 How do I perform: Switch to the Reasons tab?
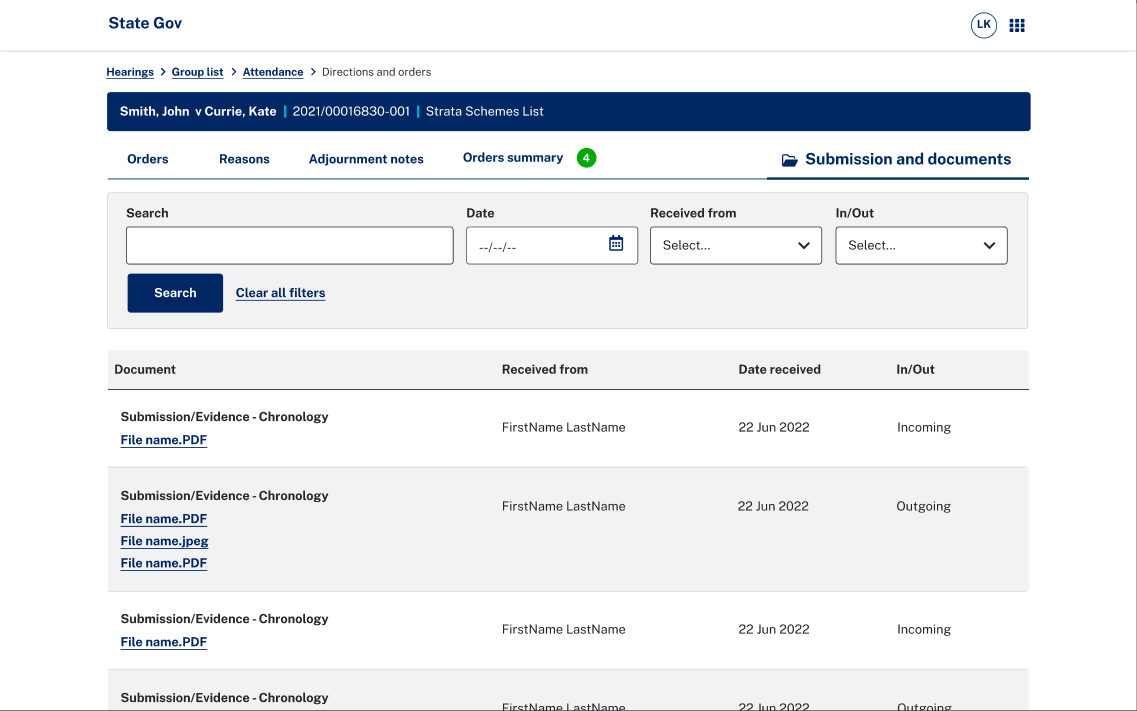click(244, 159)
